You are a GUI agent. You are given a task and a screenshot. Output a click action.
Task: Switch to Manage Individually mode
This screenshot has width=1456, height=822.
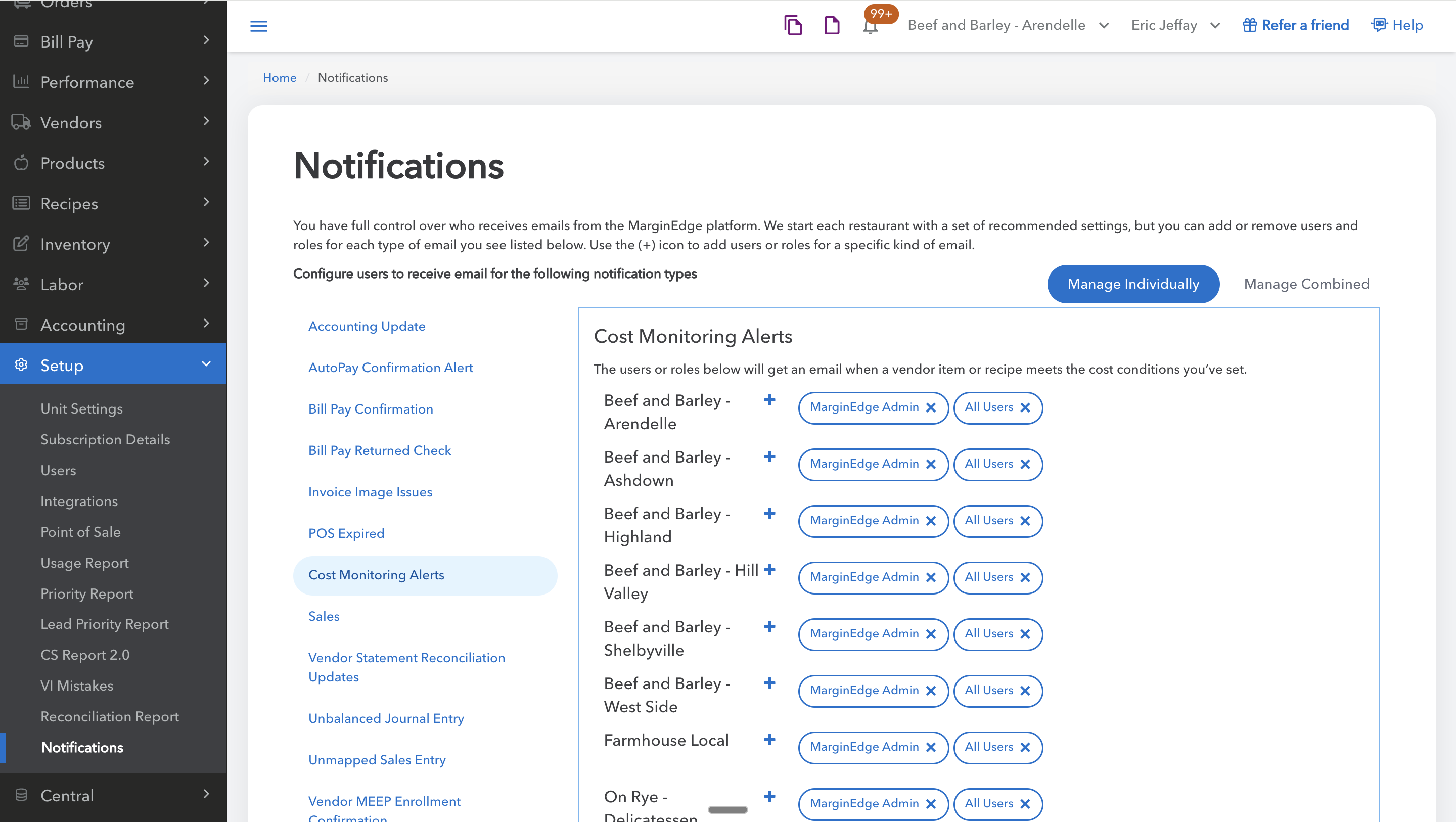click(1132, 284)
